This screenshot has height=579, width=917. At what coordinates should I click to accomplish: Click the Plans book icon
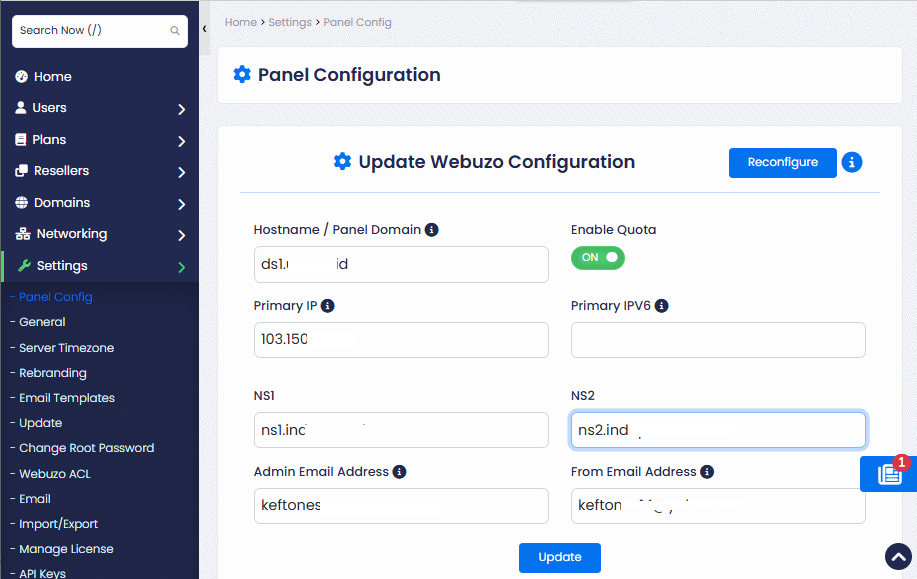21,140
